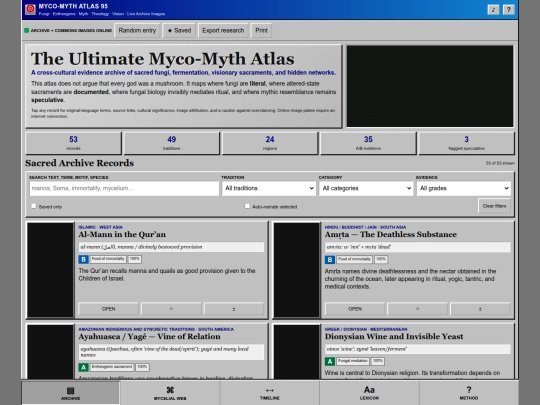Toggle Auto-narrate selected checkbox

coord(247,206)
